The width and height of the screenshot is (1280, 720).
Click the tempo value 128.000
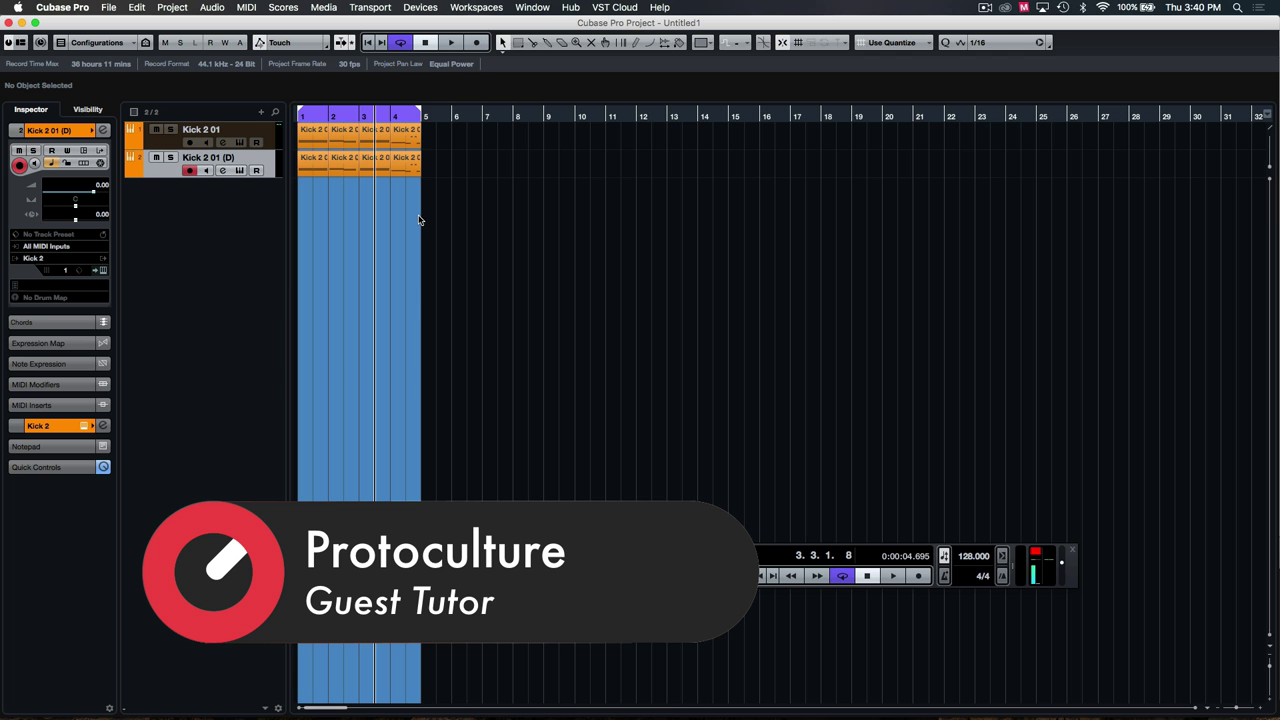click(x=973, y=556)
